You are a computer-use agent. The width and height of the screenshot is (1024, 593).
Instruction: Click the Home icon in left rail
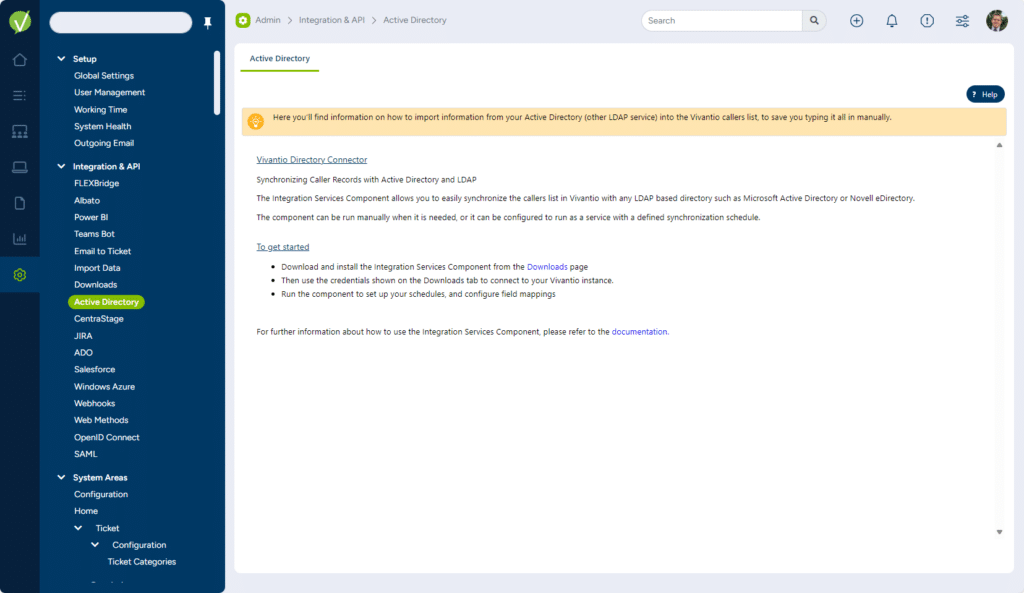(19, 60)
